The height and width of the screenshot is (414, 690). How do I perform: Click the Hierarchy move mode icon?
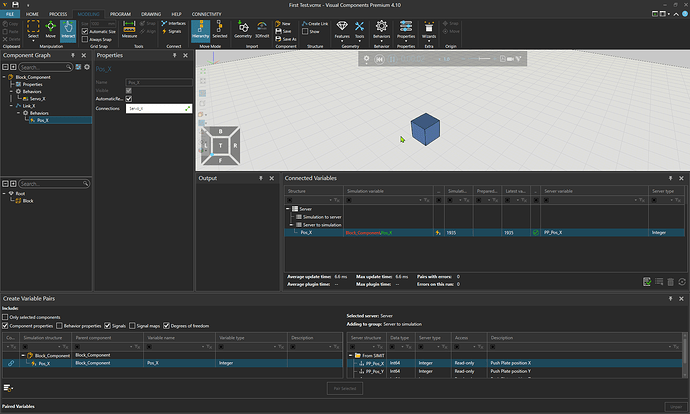(198, 30)
